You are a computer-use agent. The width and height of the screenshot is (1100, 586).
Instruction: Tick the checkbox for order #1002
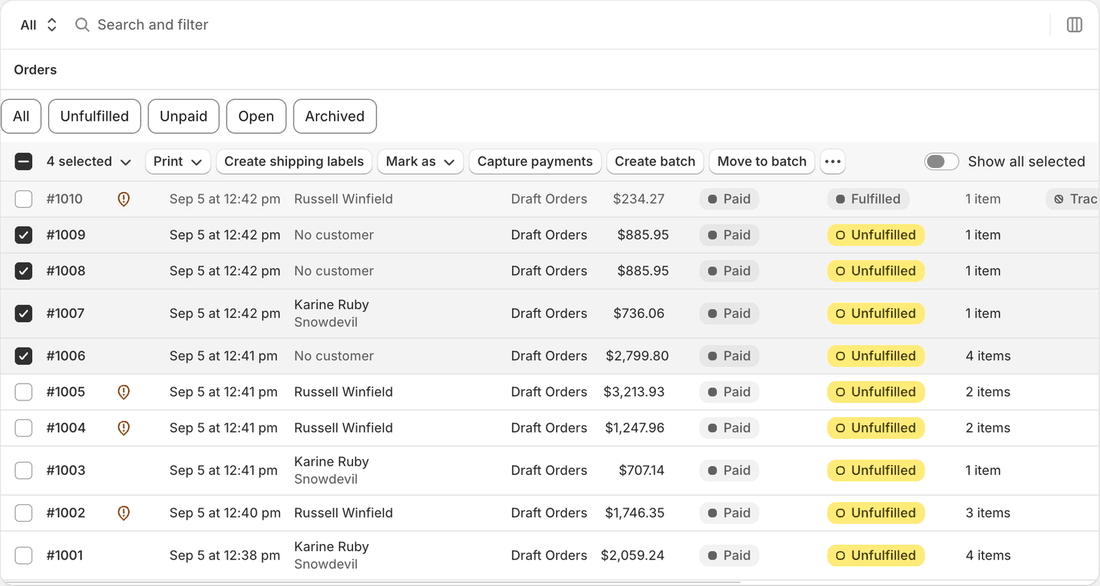(x=23, y=513)
